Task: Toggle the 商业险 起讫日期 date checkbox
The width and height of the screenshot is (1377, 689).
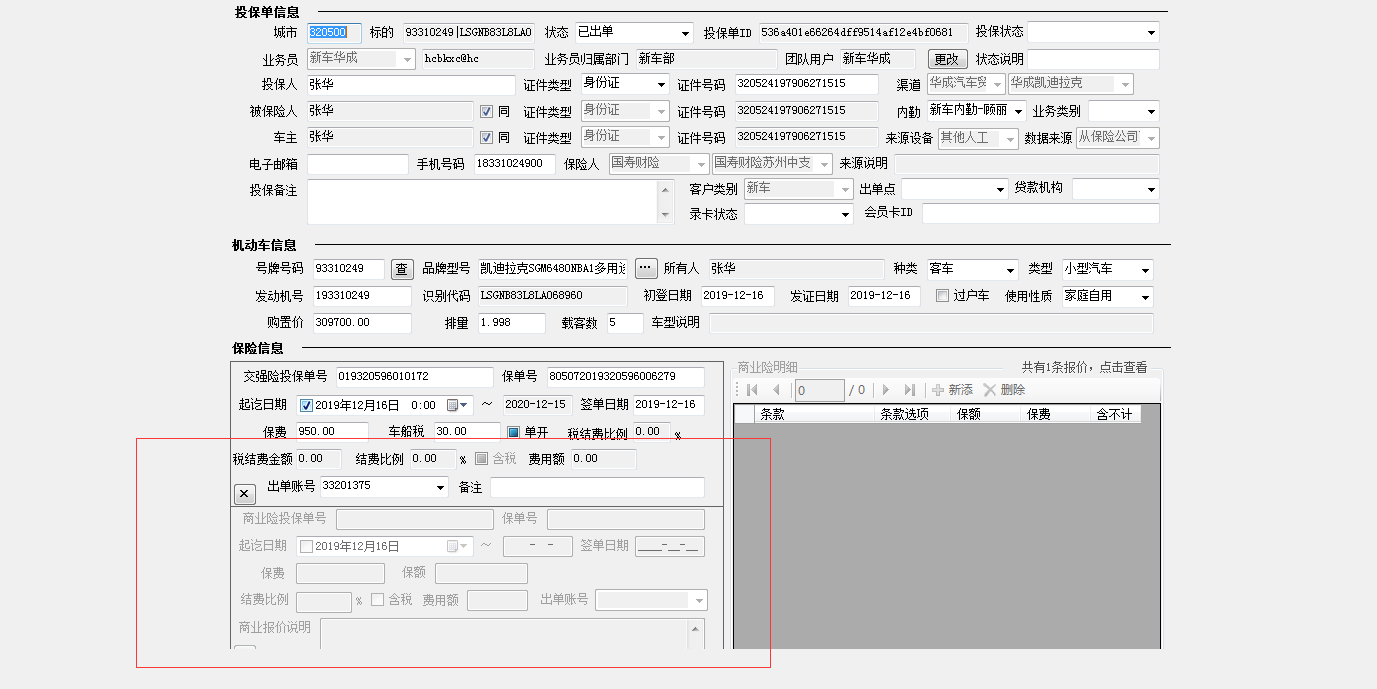Action: pos(306,546)
